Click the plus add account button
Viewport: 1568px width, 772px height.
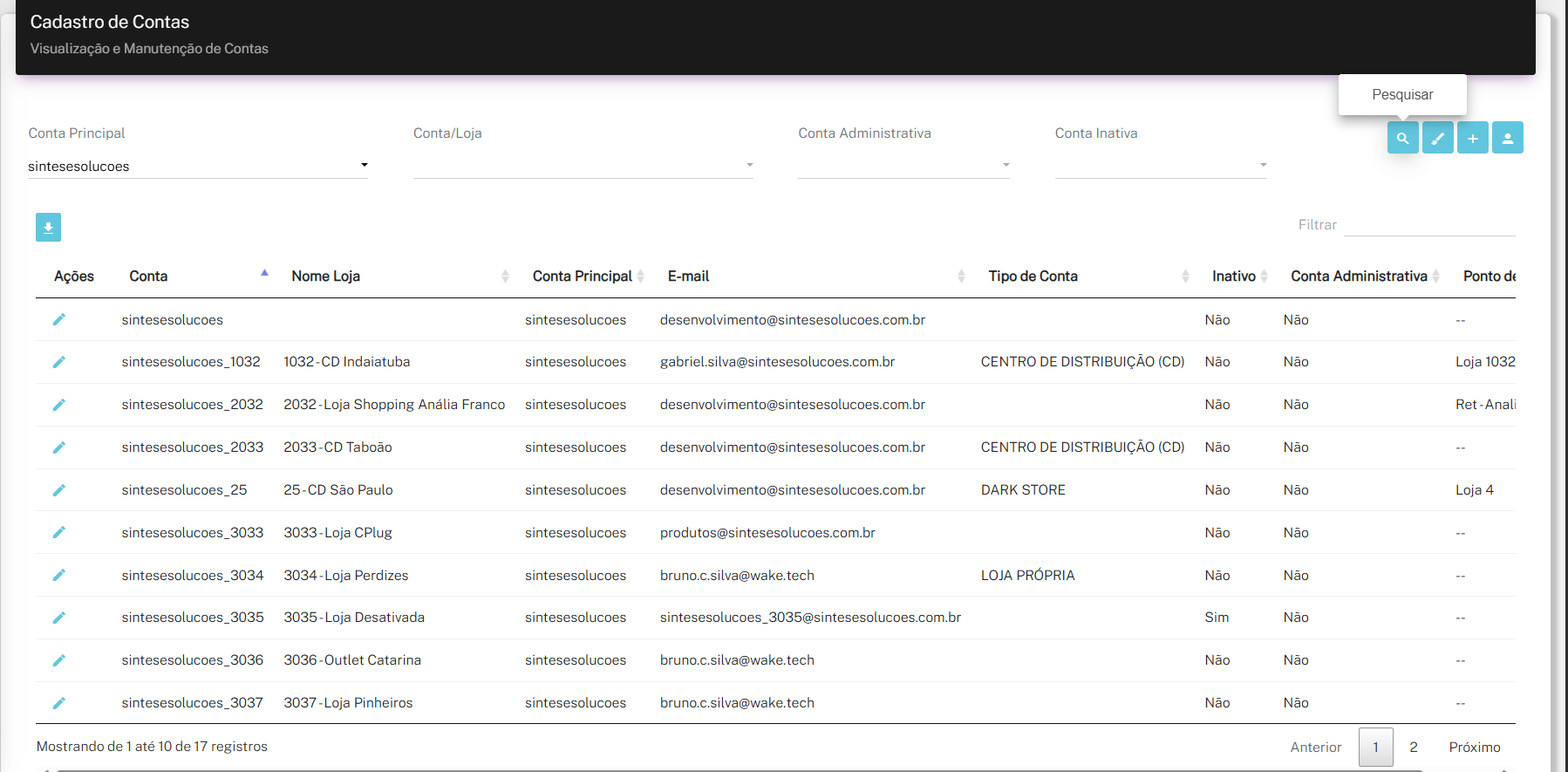pos(1472,138)
